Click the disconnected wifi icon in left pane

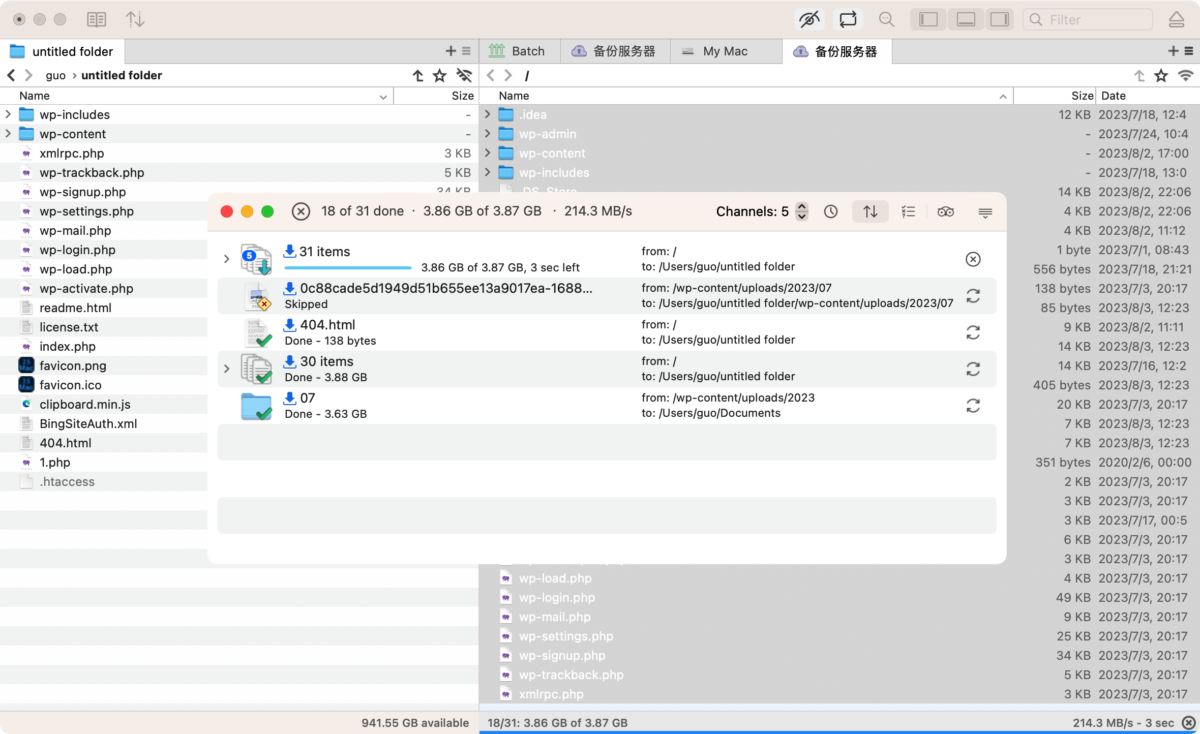click(x=464, y=75)
